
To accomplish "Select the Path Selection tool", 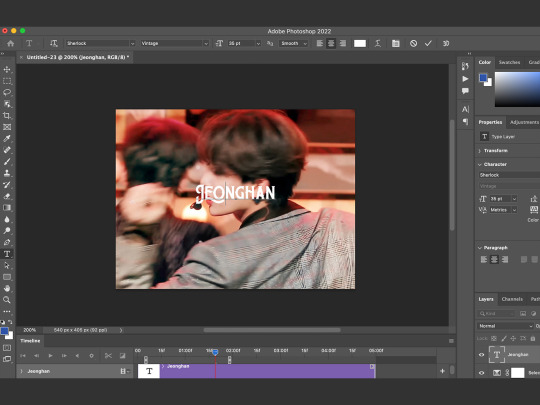I will coord(7,266).
